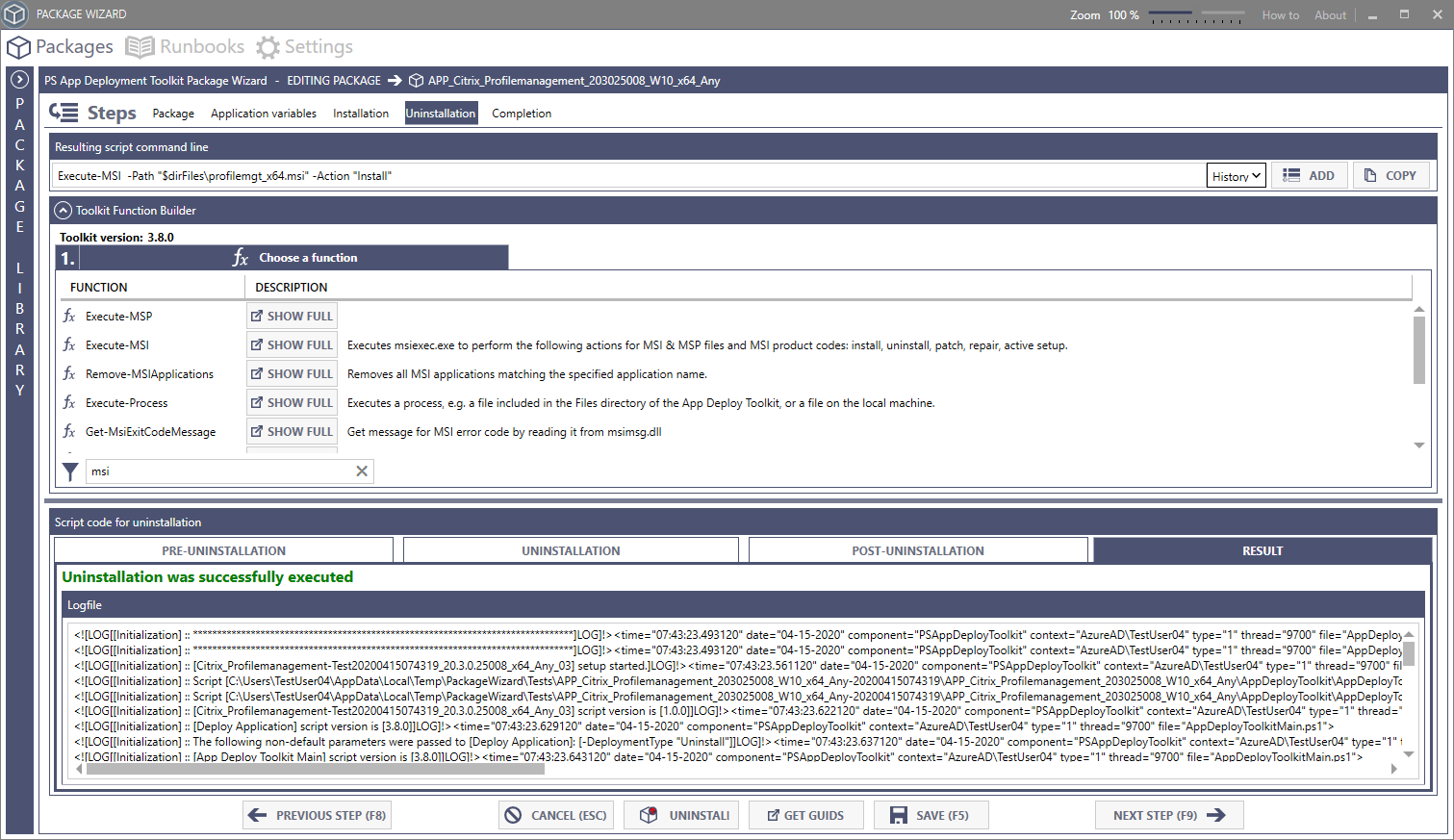Go to the Completion step

[522, 114]
